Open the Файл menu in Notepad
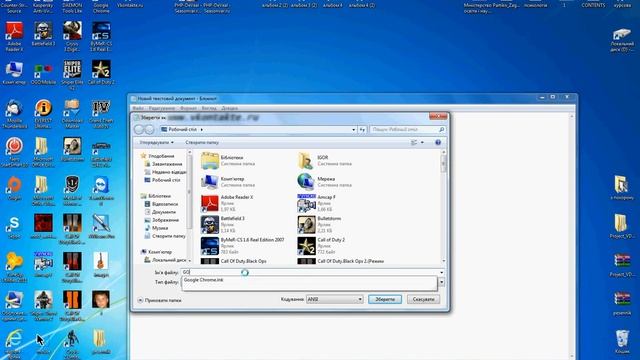The width and height of the screenshot is (640, 360). (x=138, y=108)
